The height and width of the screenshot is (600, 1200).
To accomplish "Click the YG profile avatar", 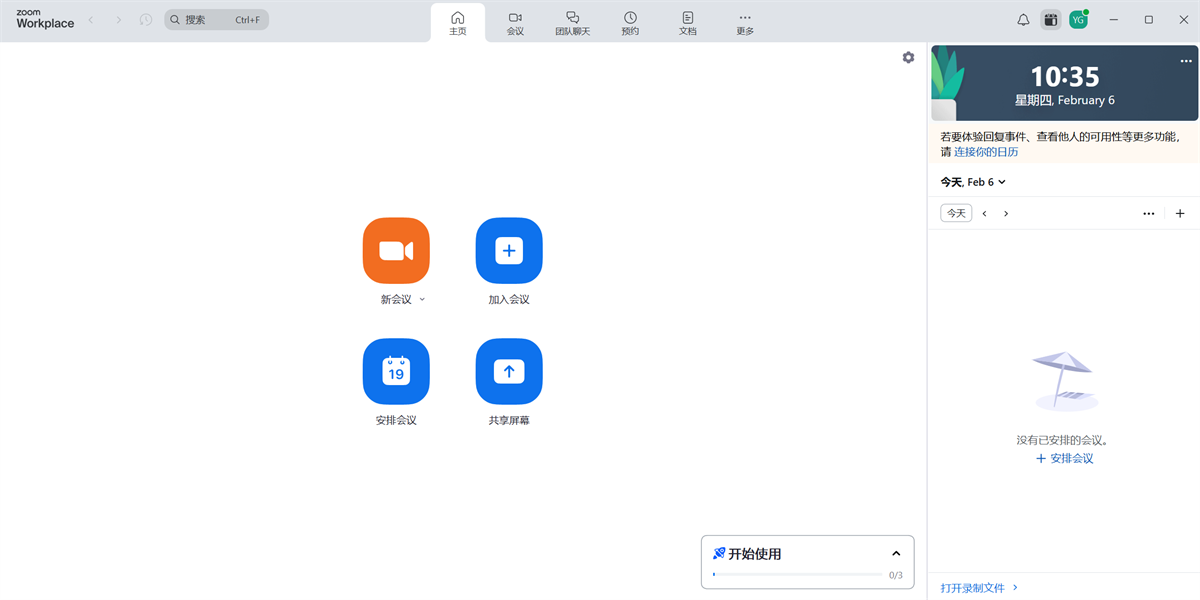I will tap(1078, 19).
